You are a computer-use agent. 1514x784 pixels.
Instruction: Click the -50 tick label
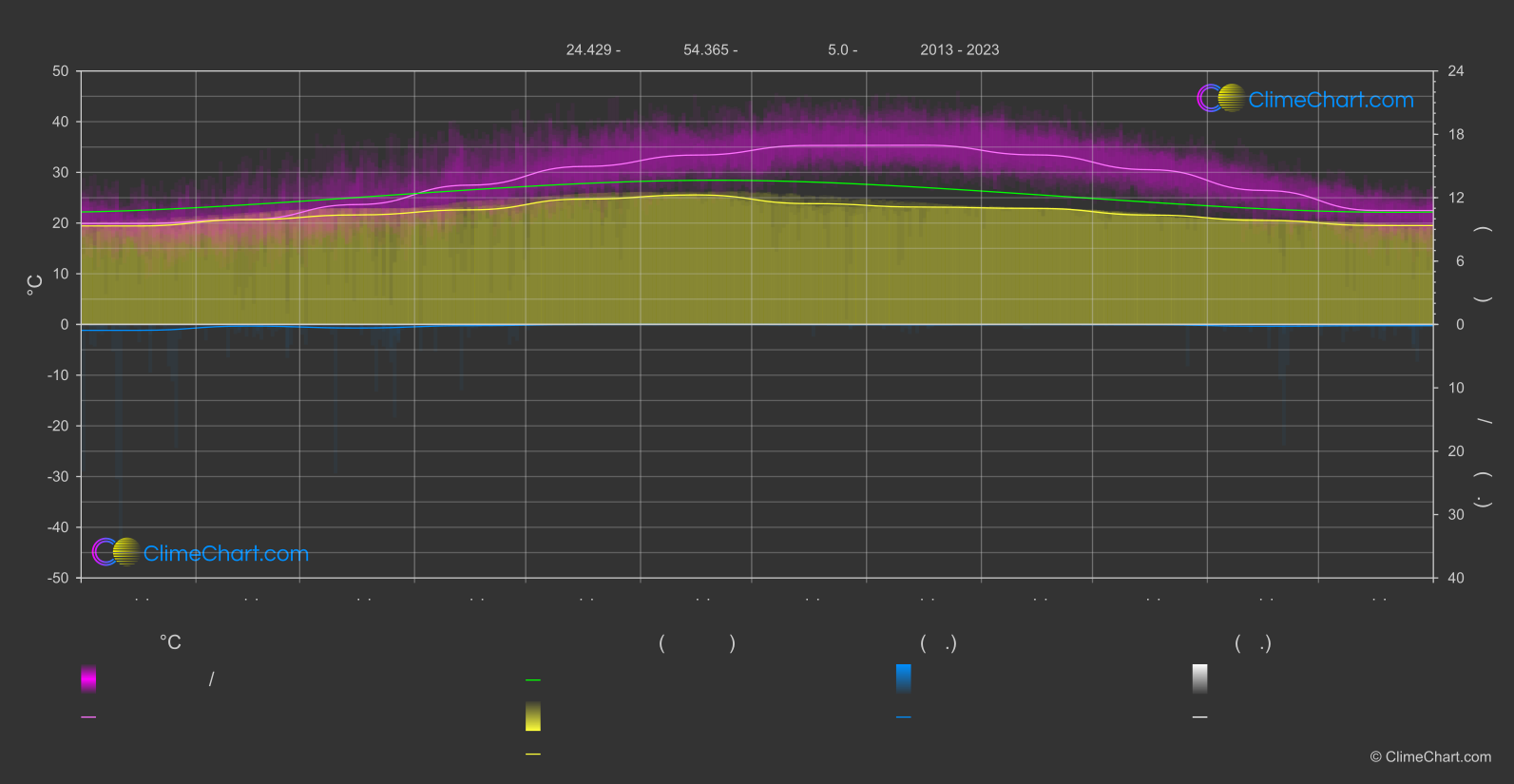tap(59, 578)
